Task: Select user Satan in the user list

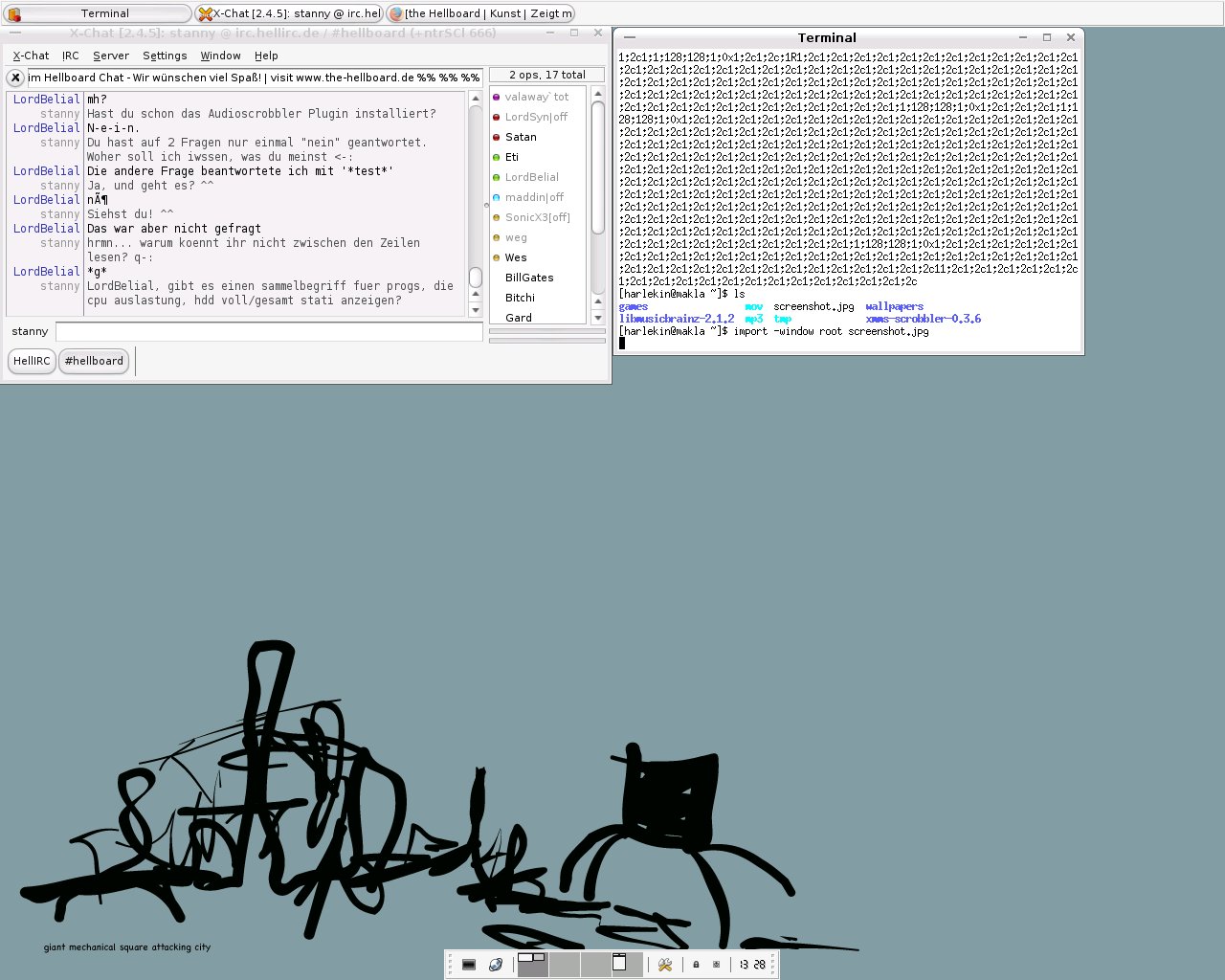Action: coord(521,137)
